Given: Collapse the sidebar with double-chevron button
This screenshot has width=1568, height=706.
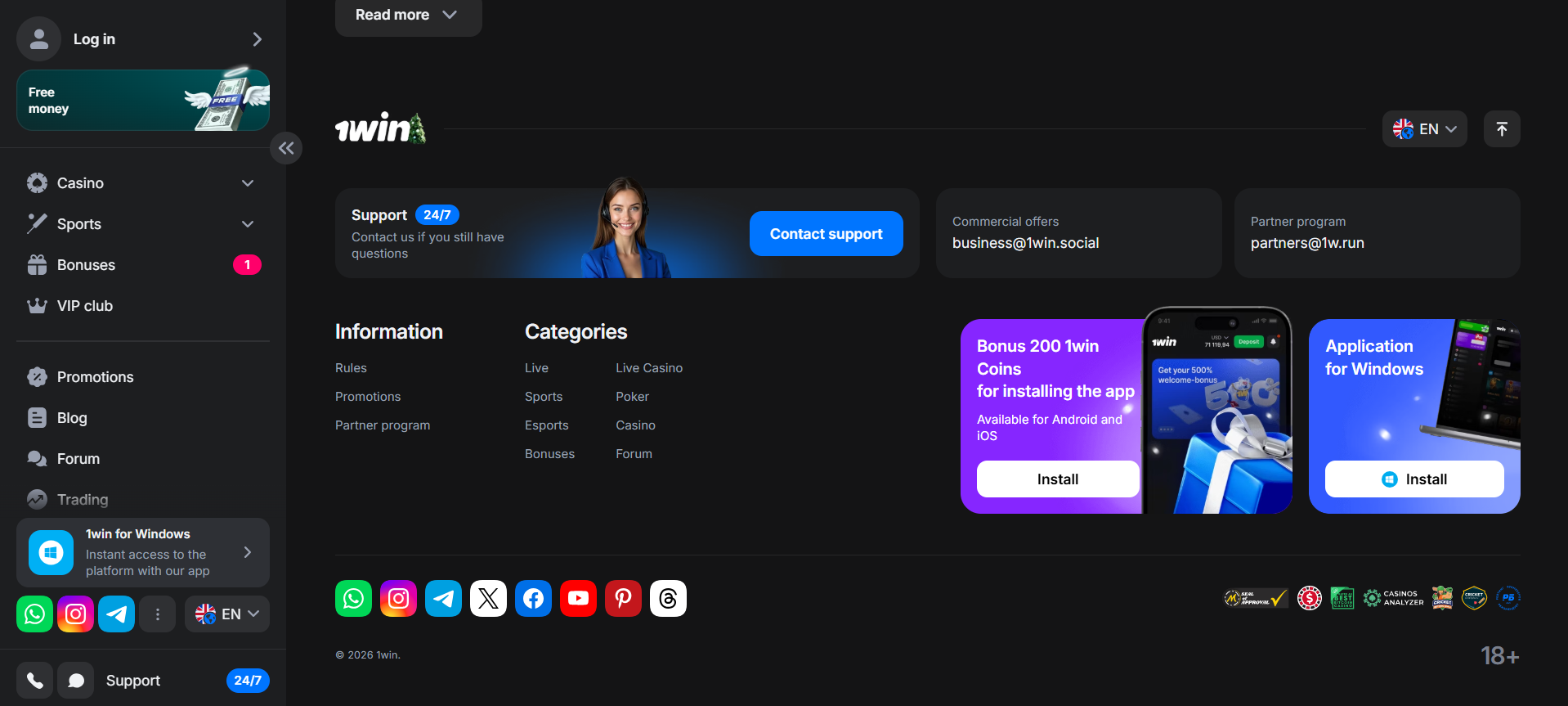Looking at the screenshot, I should pyautogui.click(x=286, y=148).
